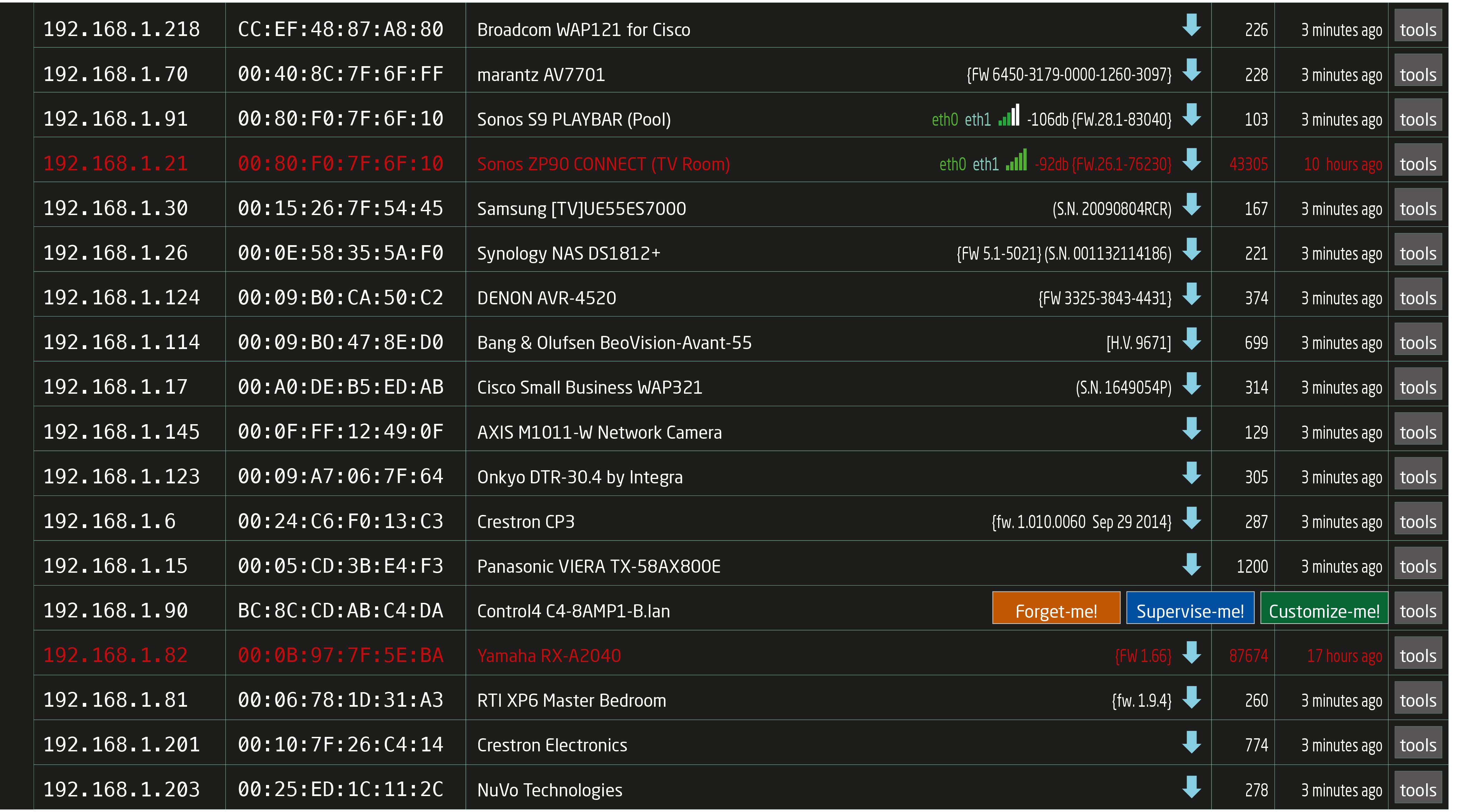
Task: Click the RTI XP6 Master Bedroom device name
Action: tap(571, 701)
